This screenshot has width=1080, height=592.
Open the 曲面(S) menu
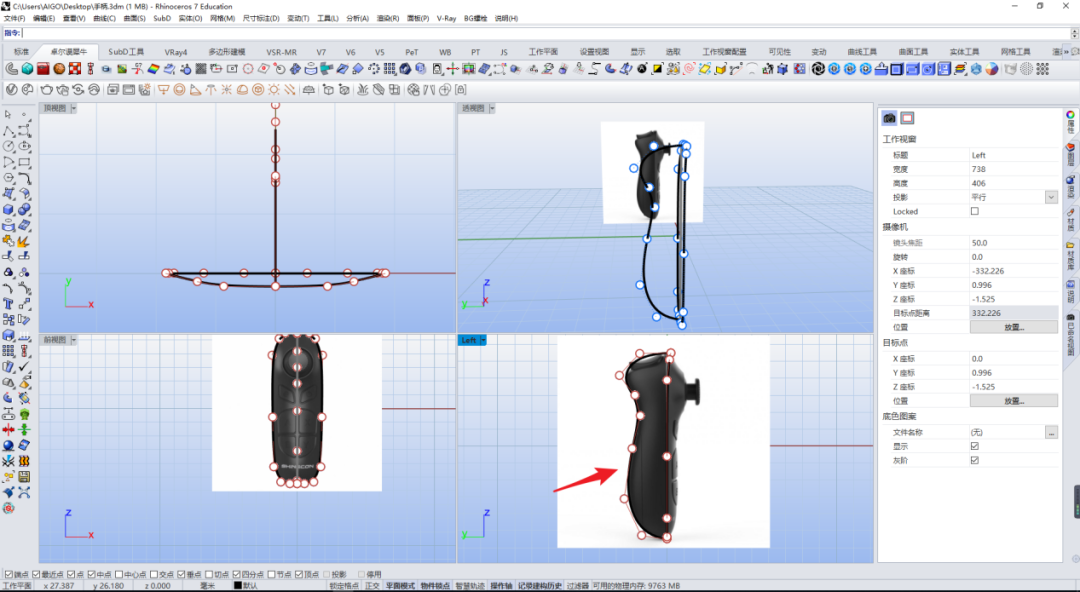click(x=134, y=19)
